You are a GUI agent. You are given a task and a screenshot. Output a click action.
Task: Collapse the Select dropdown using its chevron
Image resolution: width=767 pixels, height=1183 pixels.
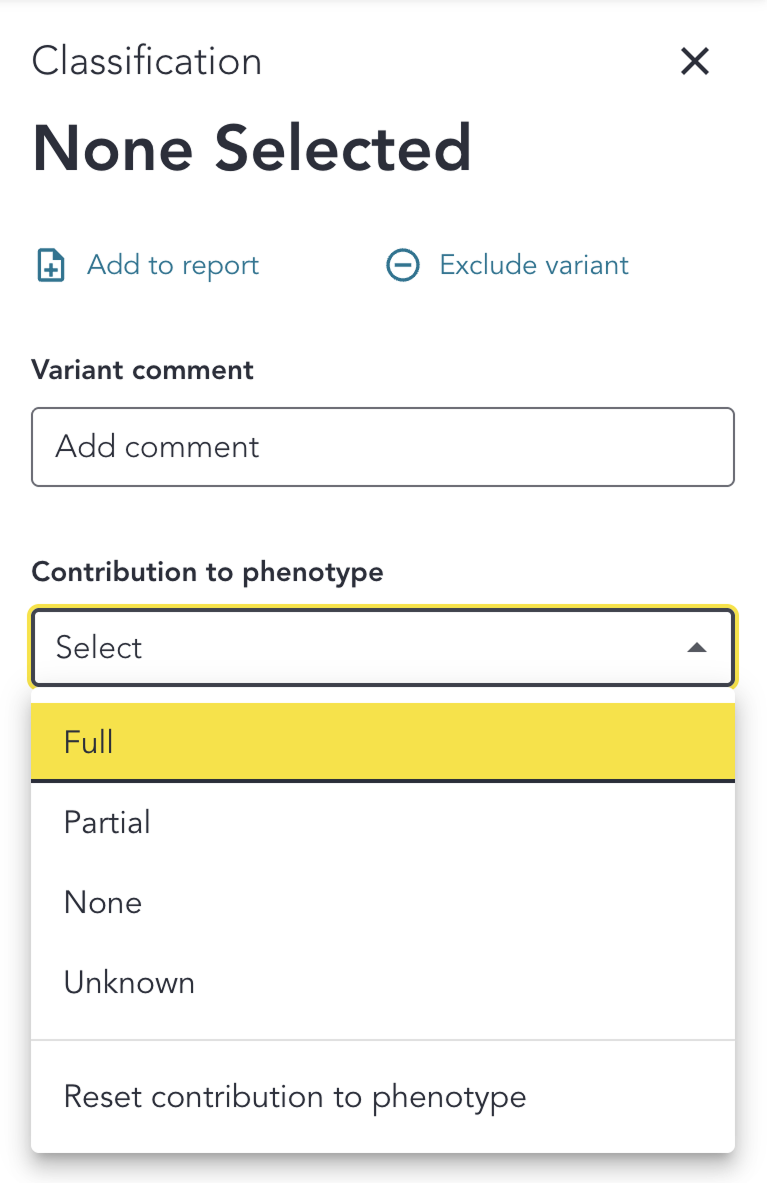[x=697, y=647]
